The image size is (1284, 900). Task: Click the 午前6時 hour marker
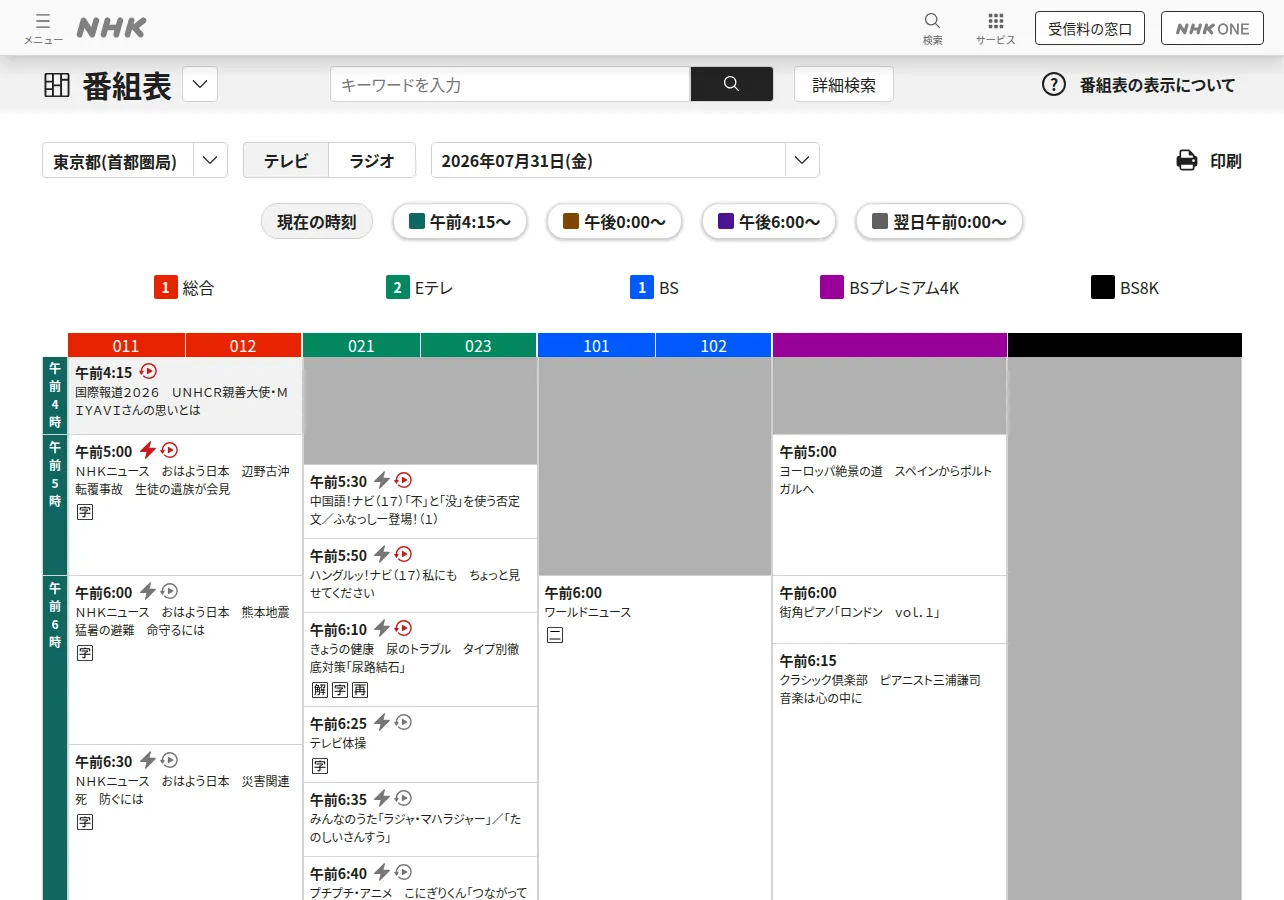[x=55, y=737]
